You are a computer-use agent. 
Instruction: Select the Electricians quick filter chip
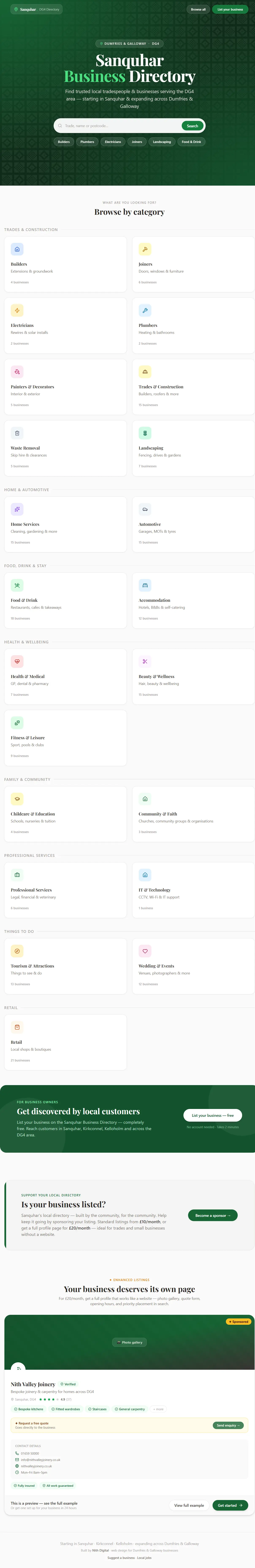pyautogui.click(x=113, y=142)
